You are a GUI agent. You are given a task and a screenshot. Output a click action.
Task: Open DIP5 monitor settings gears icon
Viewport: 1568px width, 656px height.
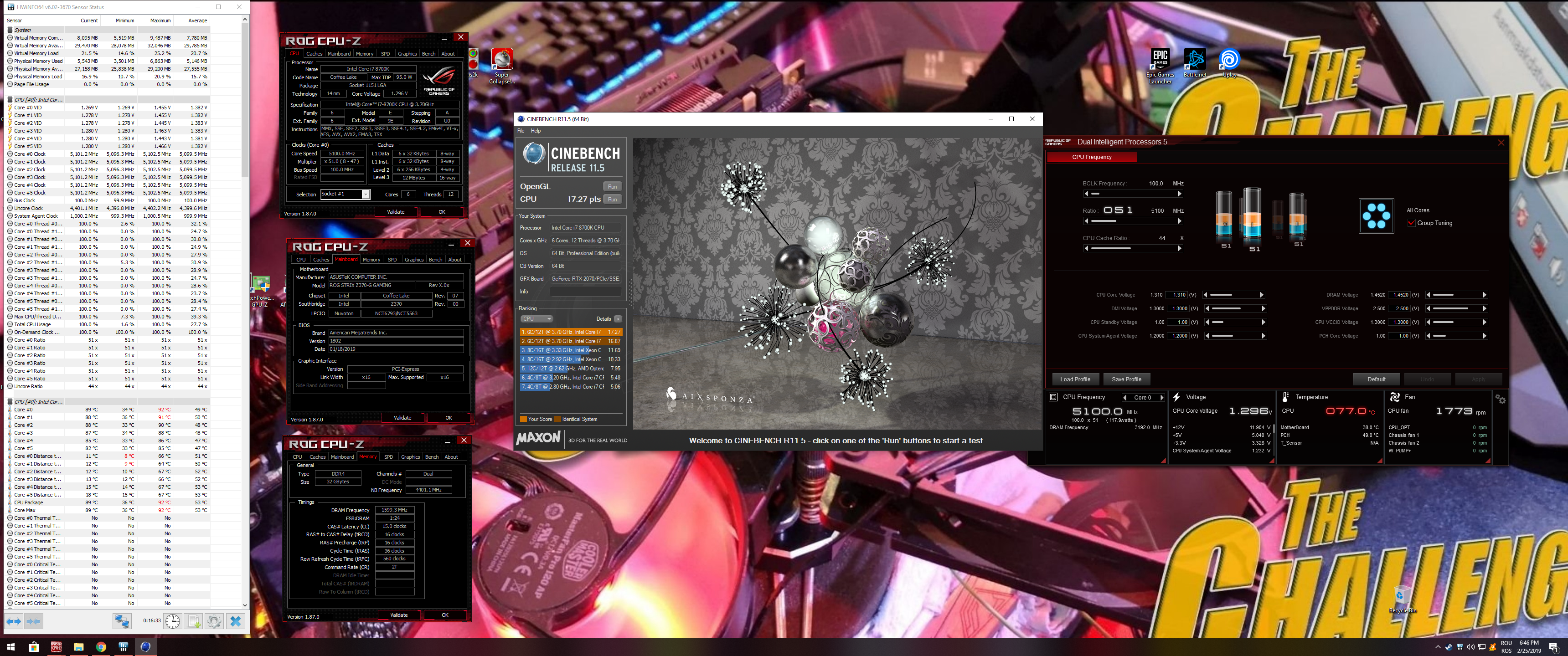(1500, 400)
